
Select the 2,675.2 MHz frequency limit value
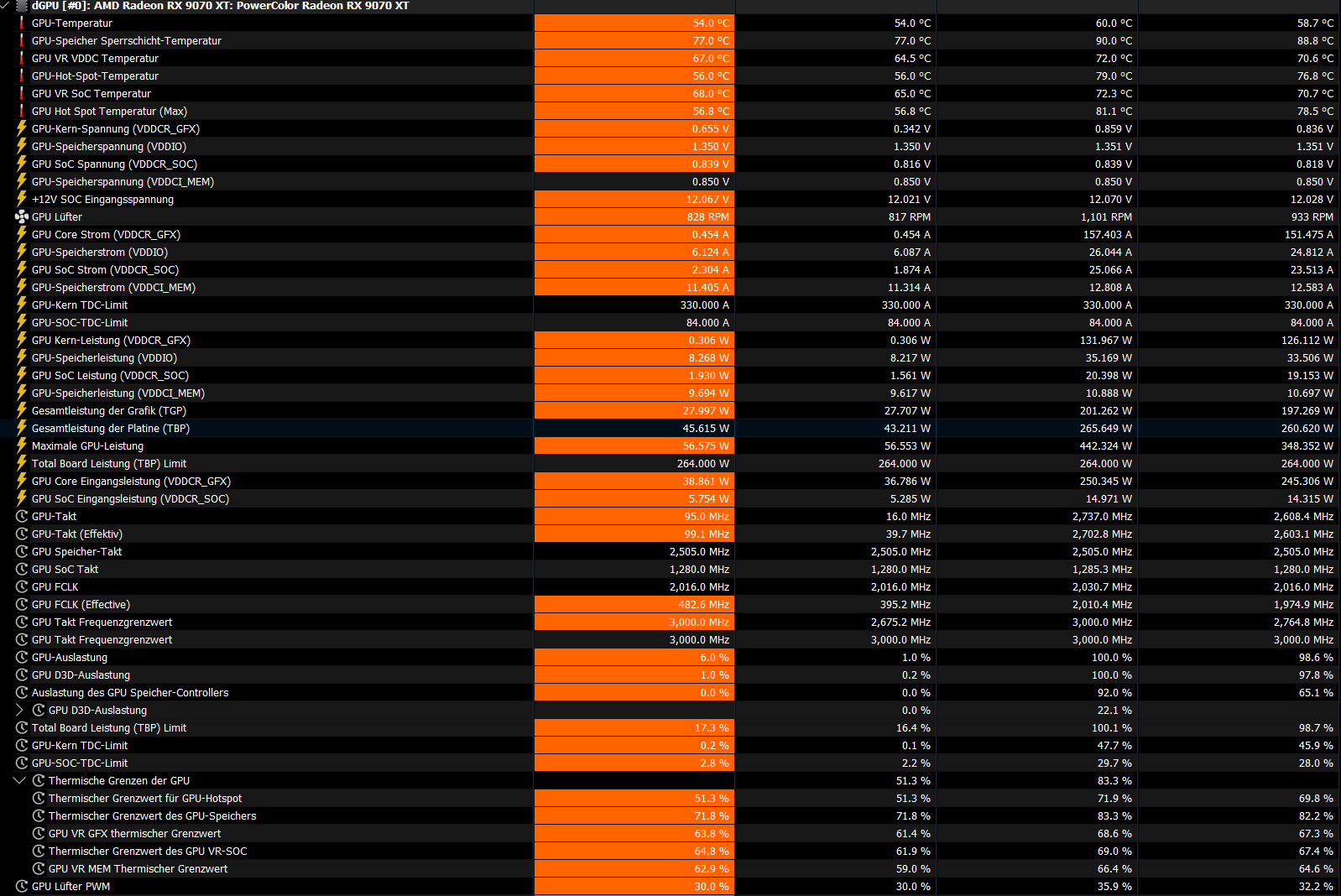(900, 622)
